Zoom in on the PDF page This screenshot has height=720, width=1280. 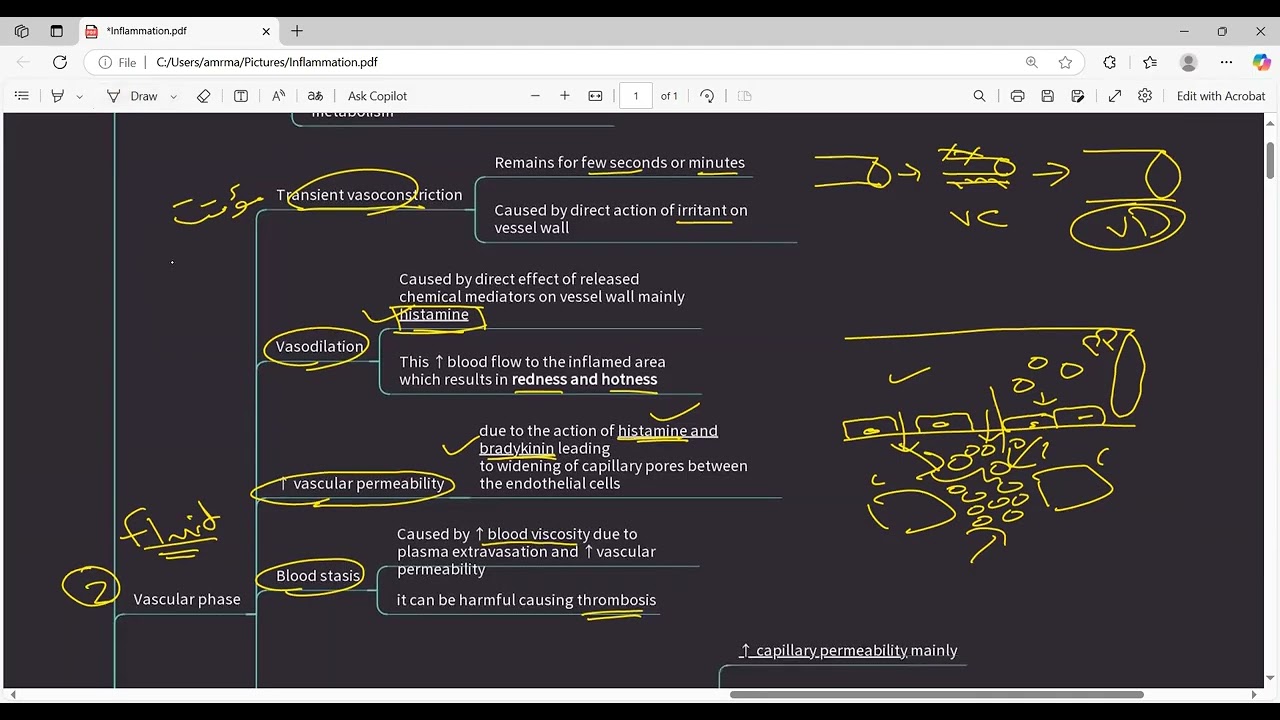[x=565, y=96]
